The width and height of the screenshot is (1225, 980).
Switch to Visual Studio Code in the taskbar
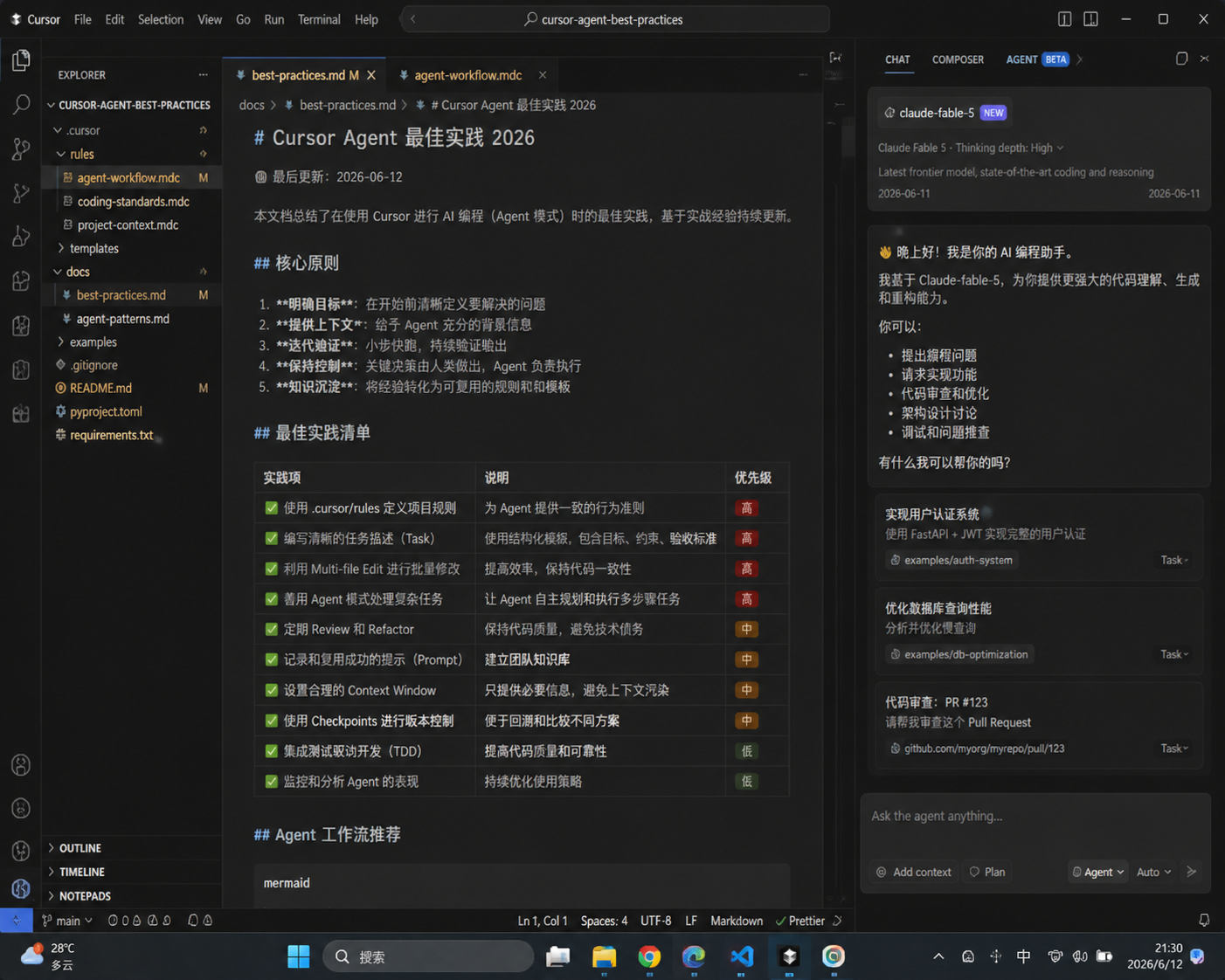(x=742, y=956)
